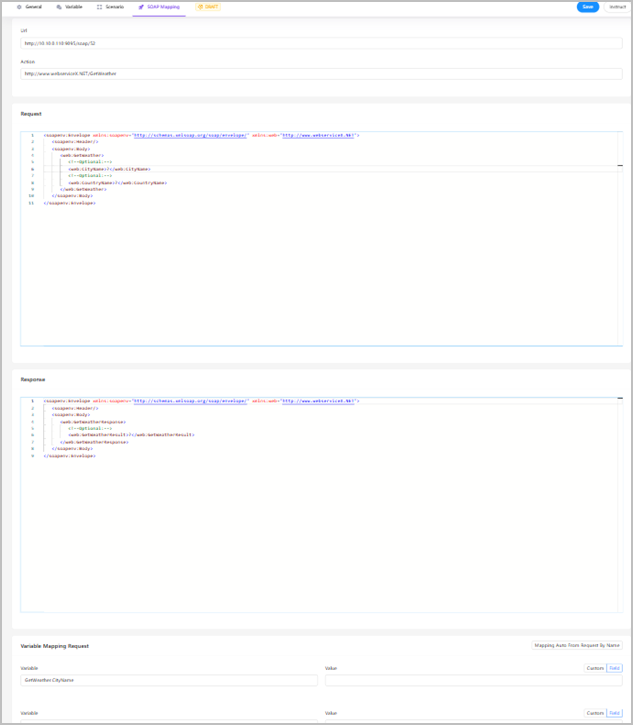Viewport: 633px width, 725px height.
Task: Focus the Url input field
Action: [321, 43]
